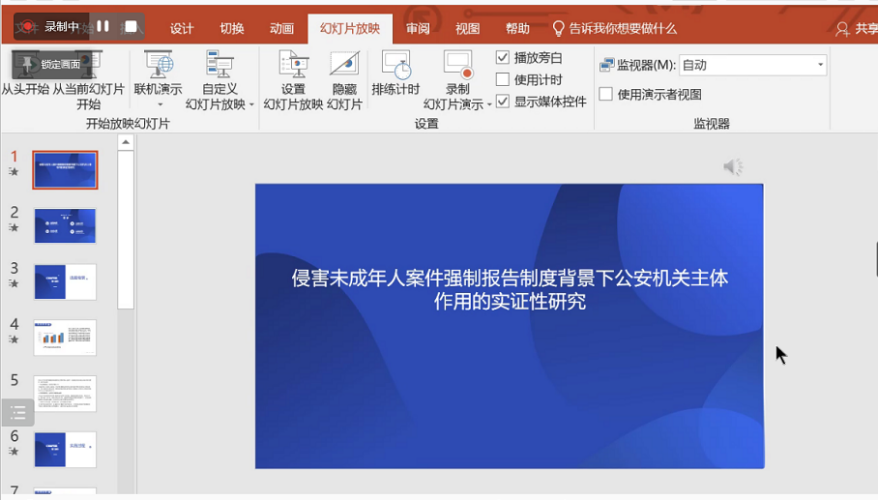Viewport: 878px width, 500px height.
Task: Enable the 使用计时 checkbox
Action: [x=503, y=79]
